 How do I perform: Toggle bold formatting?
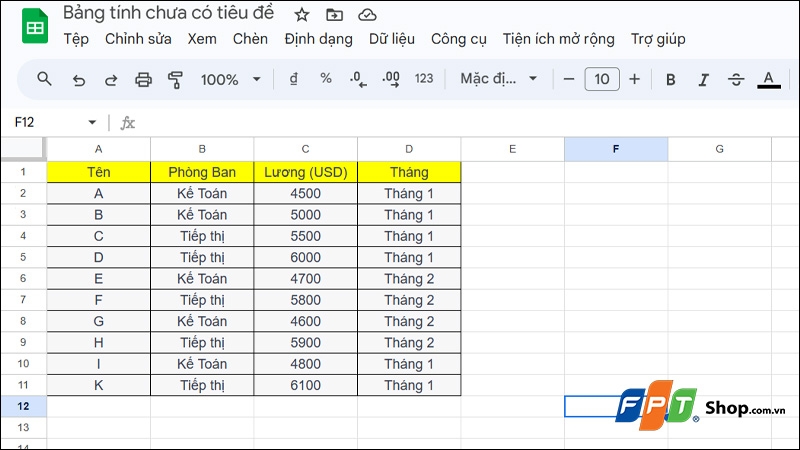point(670,80)
